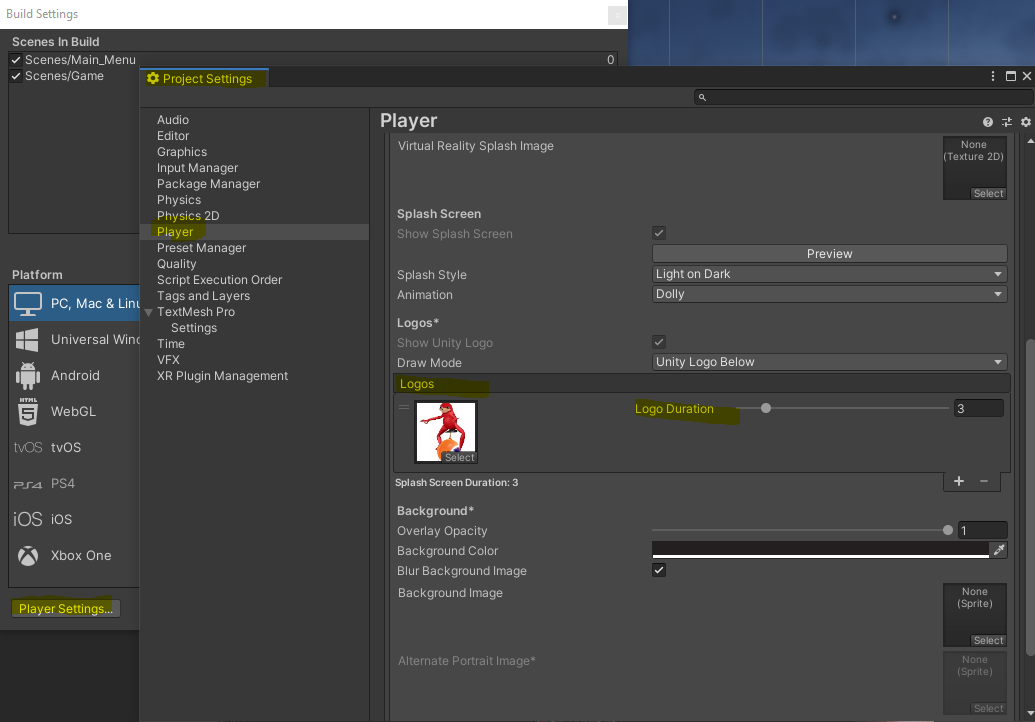Open the Background Color swatch
Image resolution: width=1035 pixels, height=722 pixels.
coord(820,550)
